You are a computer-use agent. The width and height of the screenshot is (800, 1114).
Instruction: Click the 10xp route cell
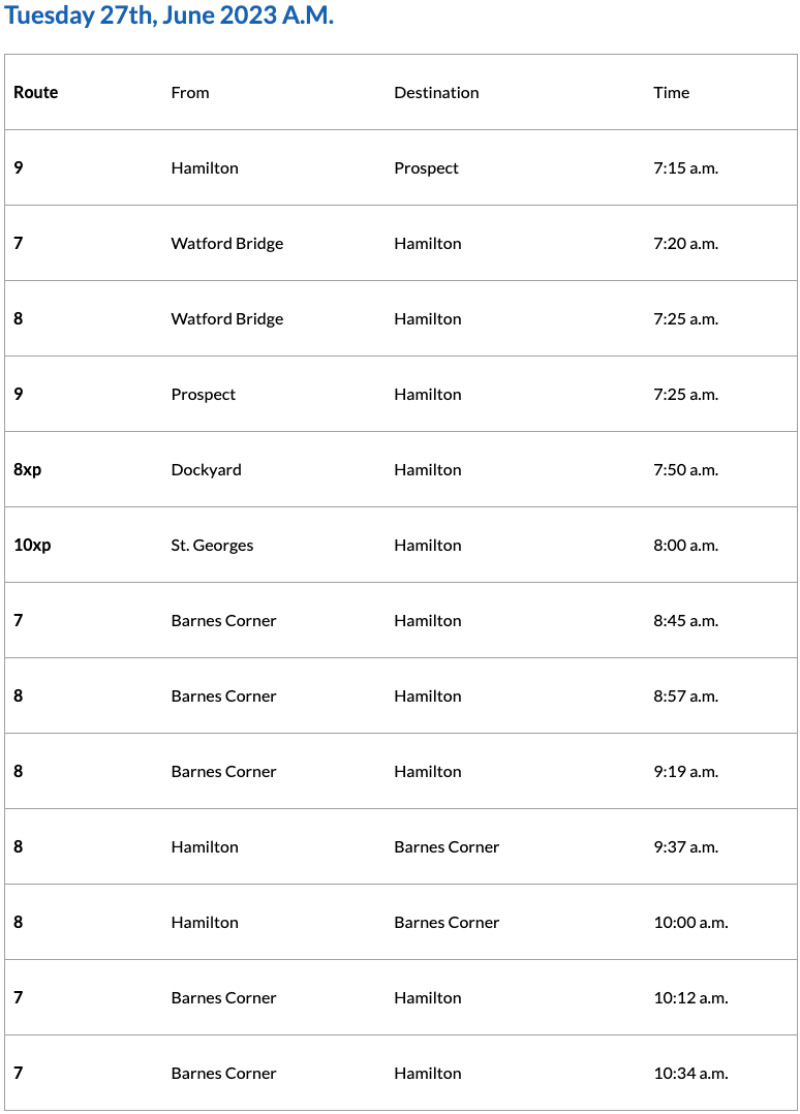click(x=32, y=545)
